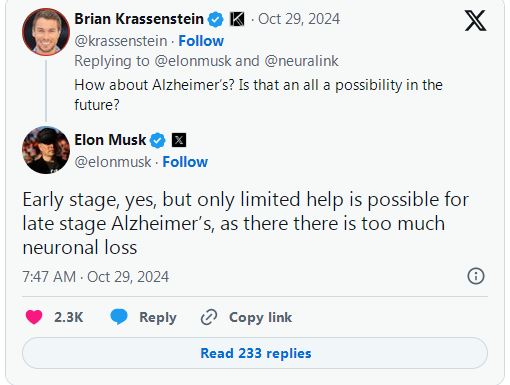Screen dimensions: 510x385
Task: Click the Copy link text
Action: pyautogui.click(x=260, y=317)
